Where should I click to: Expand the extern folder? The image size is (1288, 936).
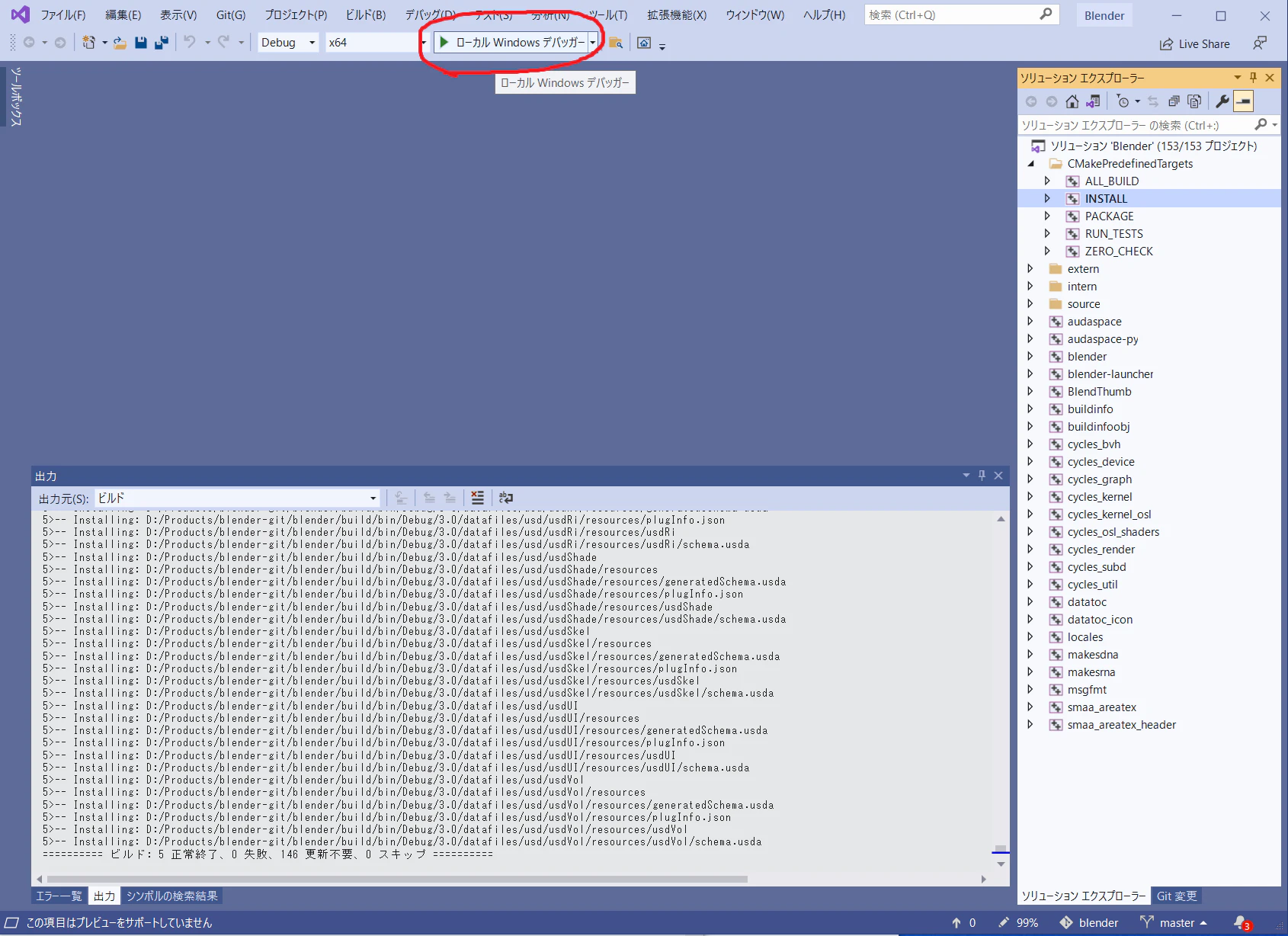1030,269
